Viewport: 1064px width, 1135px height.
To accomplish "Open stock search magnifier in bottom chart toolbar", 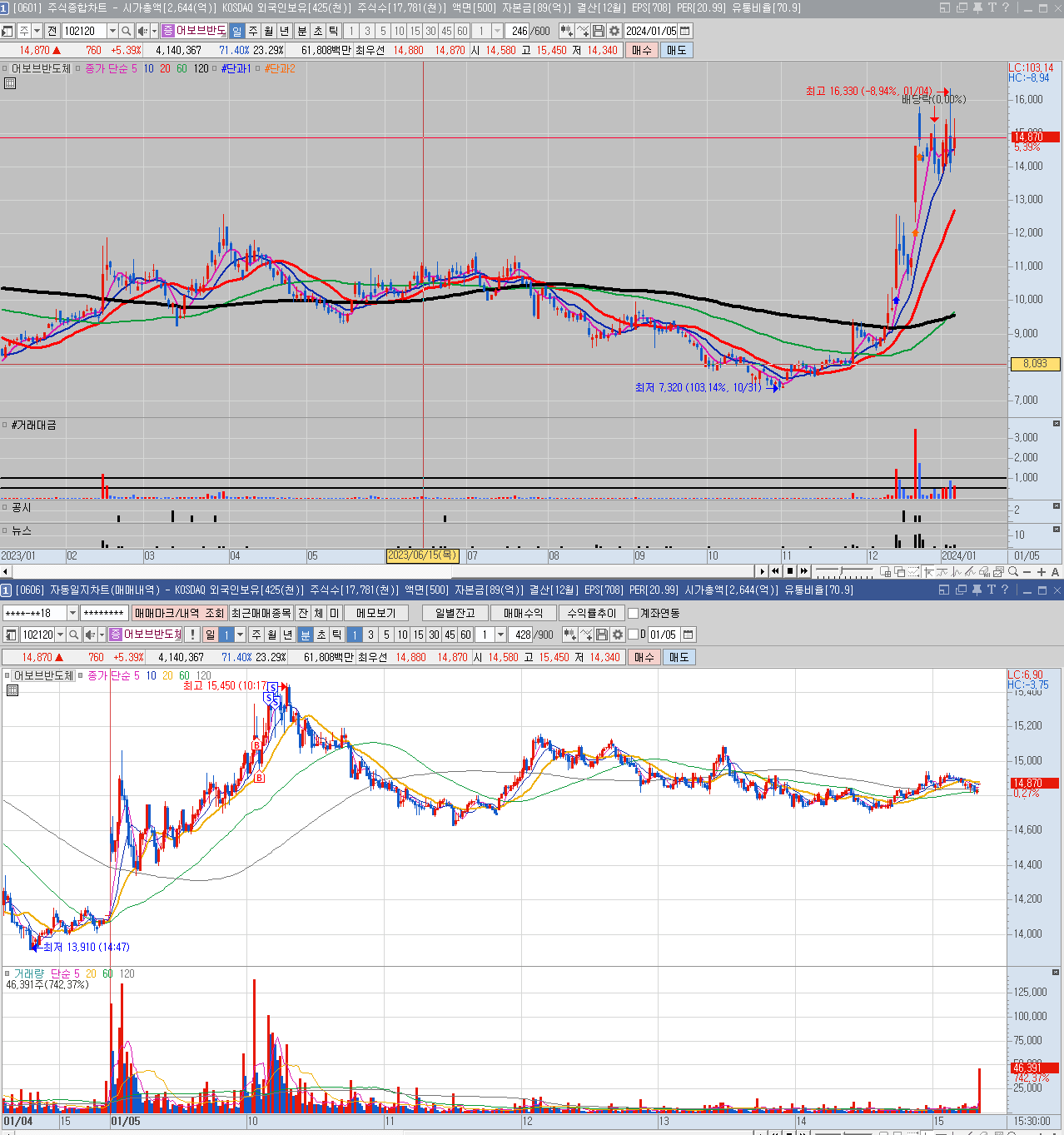I will (74, 635).
